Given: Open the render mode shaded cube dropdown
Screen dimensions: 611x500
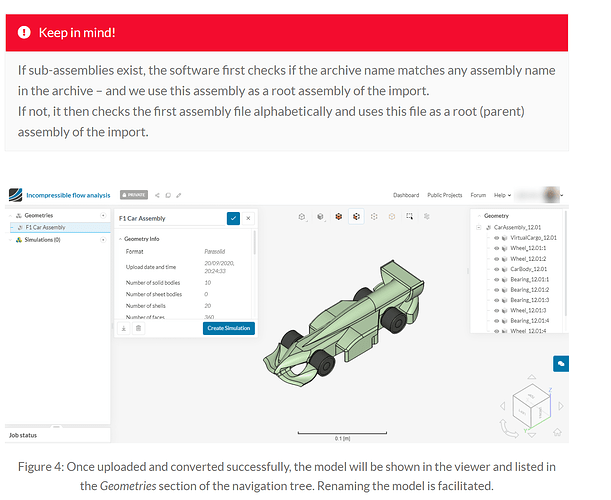Looking at the screenshot, I should [320, 217].
